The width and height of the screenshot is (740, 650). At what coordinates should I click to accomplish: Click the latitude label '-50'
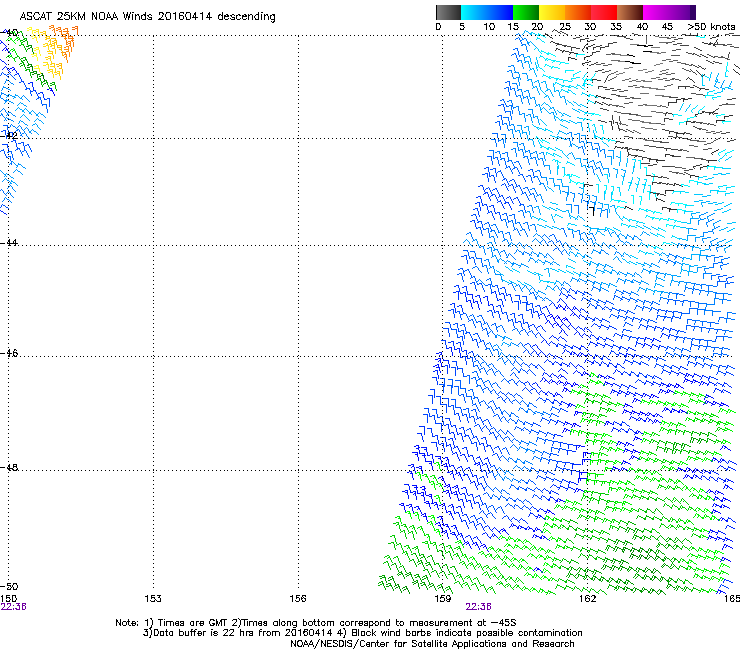click(x=10, y=586)
